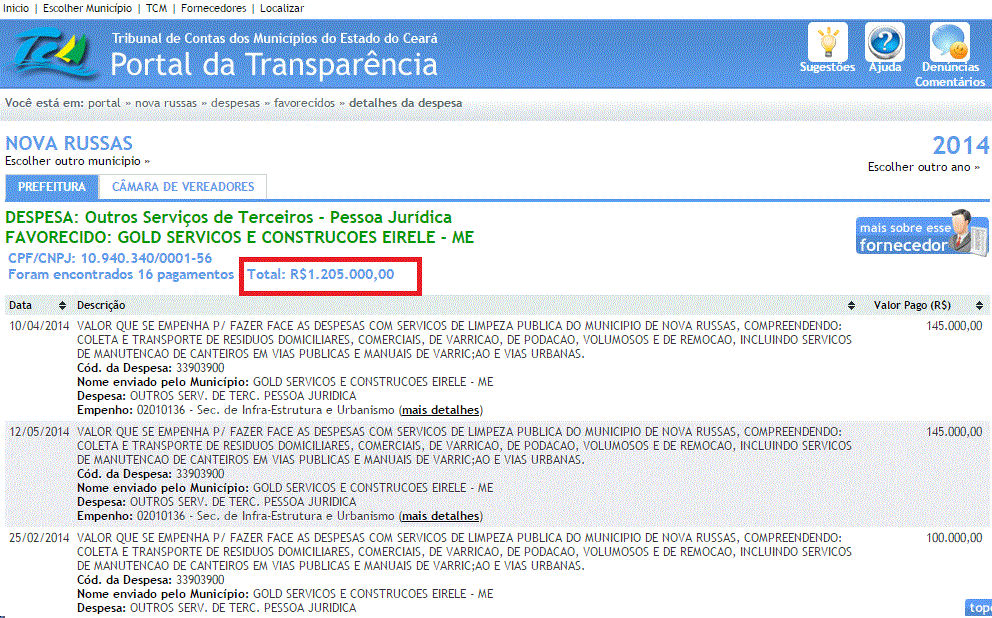Image resolution: width=992 pixels, height=618 pixels.
Task: Go to Inicio in top menu
Action: coord(16,8)
